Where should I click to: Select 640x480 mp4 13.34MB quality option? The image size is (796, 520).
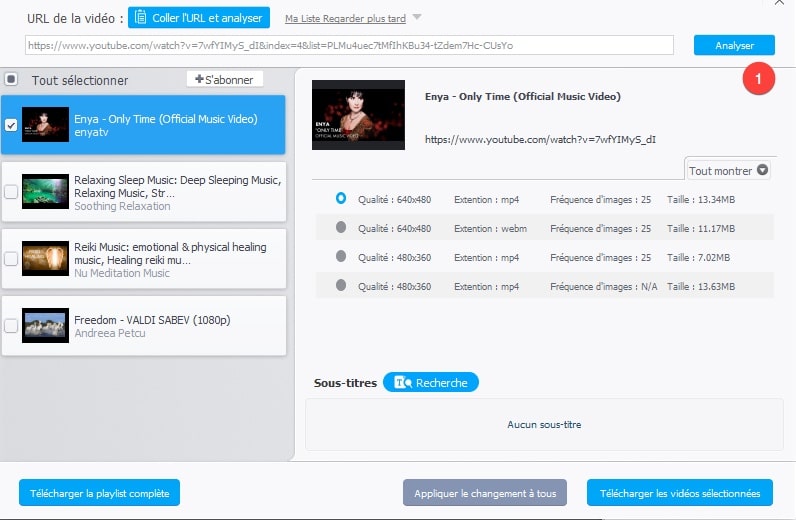pos(341,198)
